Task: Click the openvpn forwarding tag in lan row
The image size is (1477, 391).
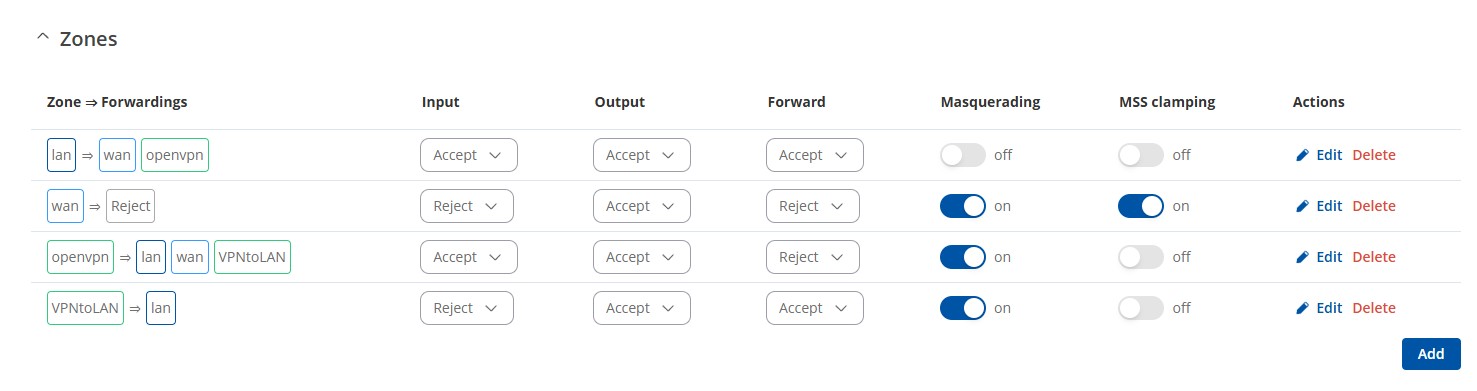Action: tap(175, 155)
